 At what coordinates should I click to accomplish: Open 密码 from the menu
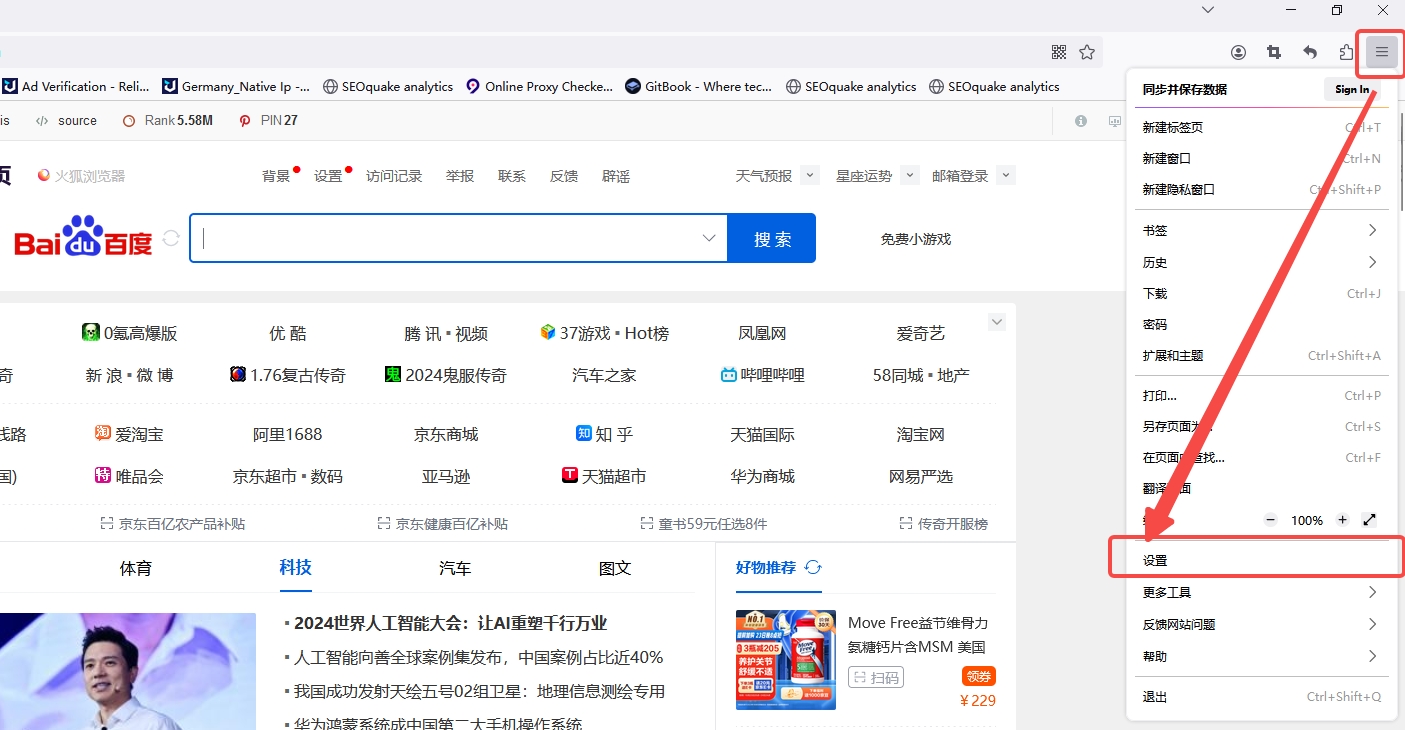pos(1262,324)
